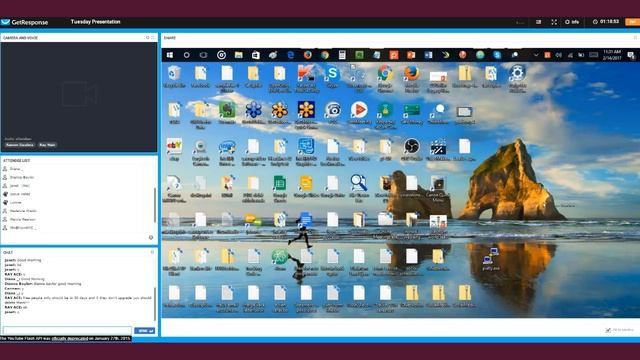
Task: Open Windows Store on the shared taskbar
Action: [256, 55]
